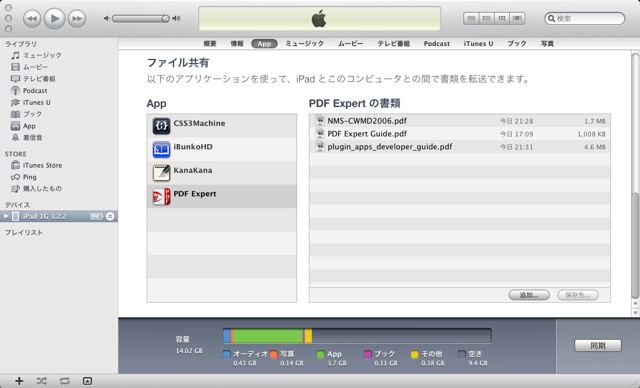Show the artwork viewer panel button
Screen dimensions: 640x388
[x=87, y=381]
